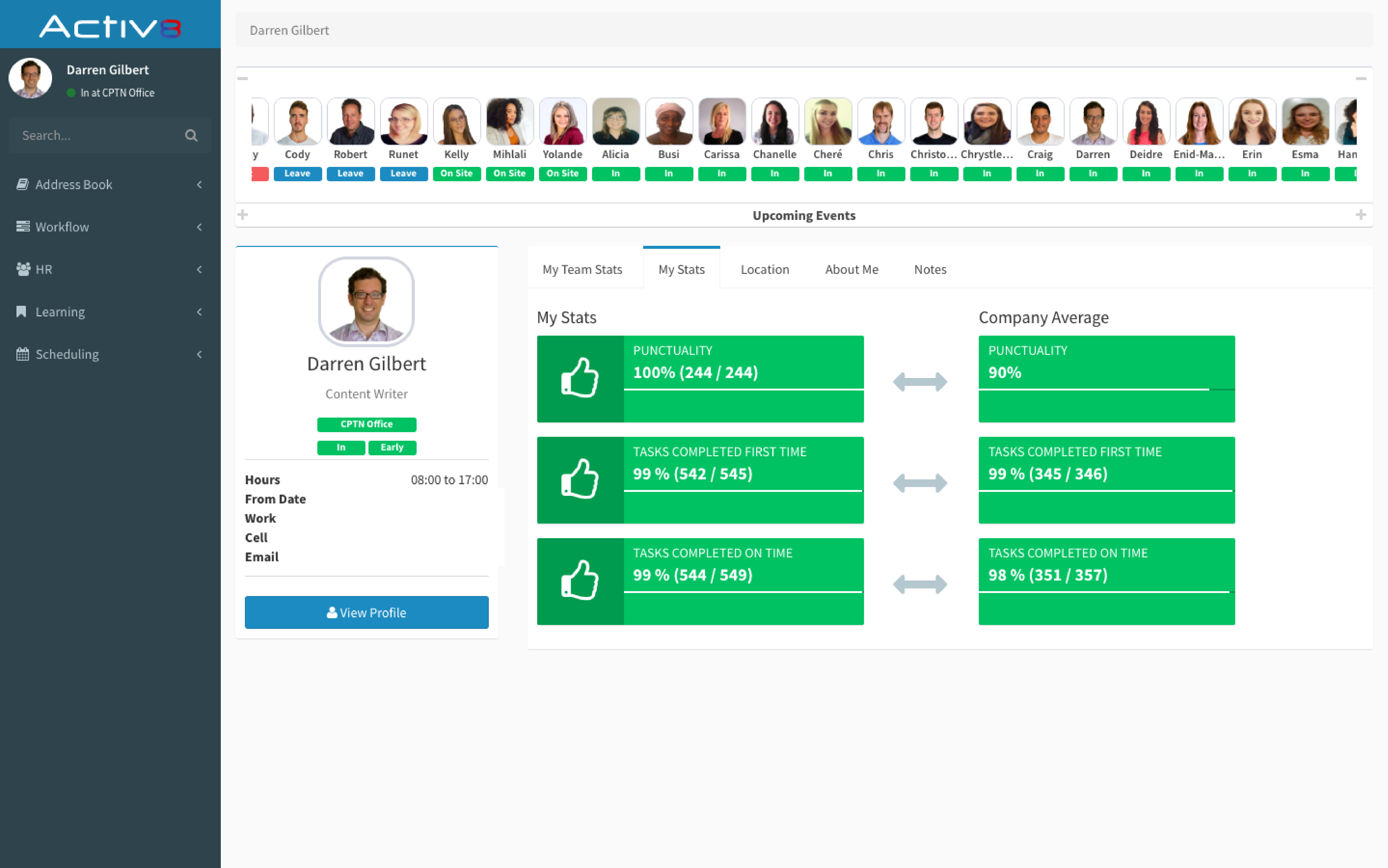Click the Learning menu label
The width and height of the screenshot is (1388, 868).
pos(60,312)
